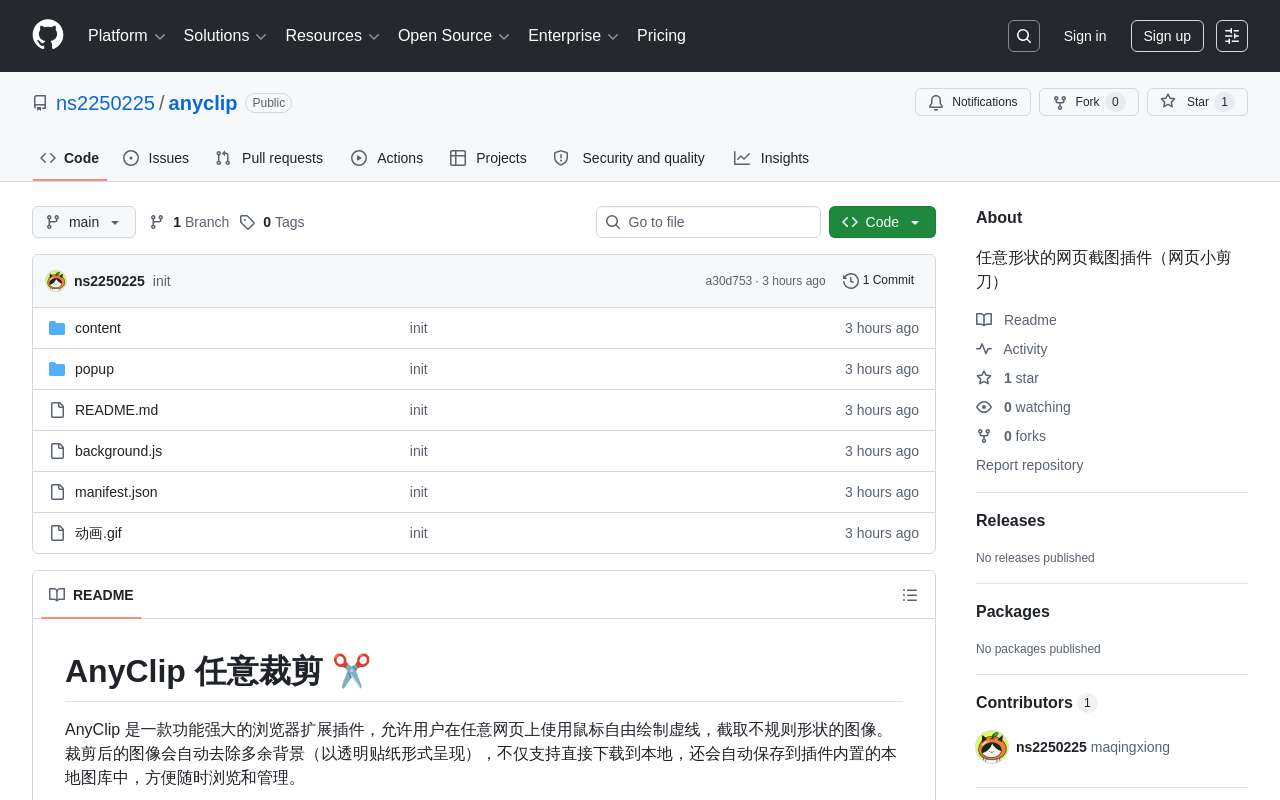The height and width of the screenshot is (800, 1280).
Task: Open the ns2250225 owner link in breadcrumb
Action: (x=105, y=103)
